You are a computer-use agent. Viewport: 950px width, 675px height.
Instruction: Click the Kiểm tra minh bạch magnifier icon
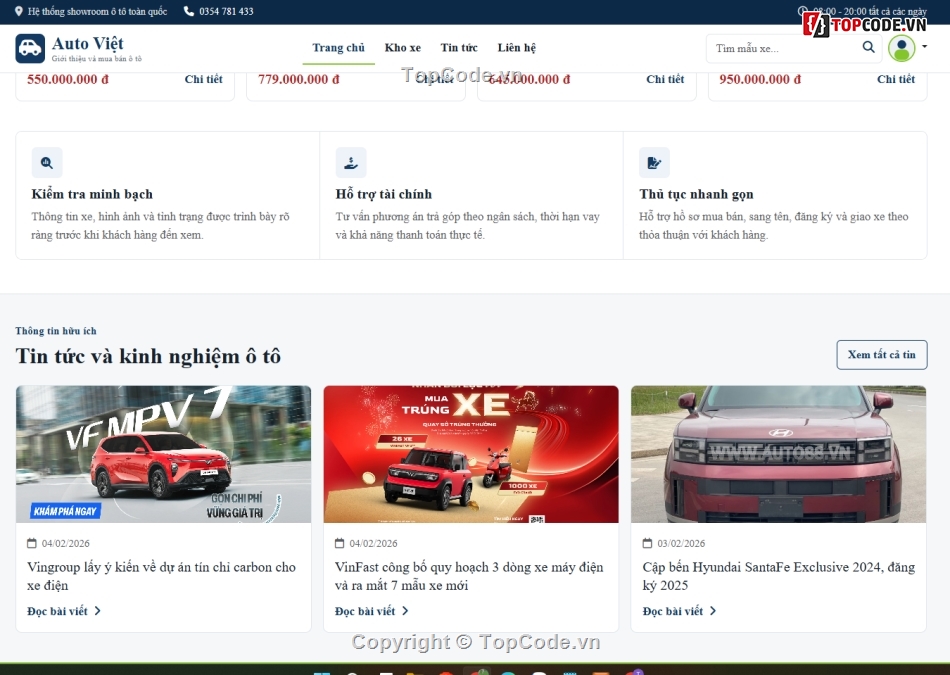click(x=47, y=162)
